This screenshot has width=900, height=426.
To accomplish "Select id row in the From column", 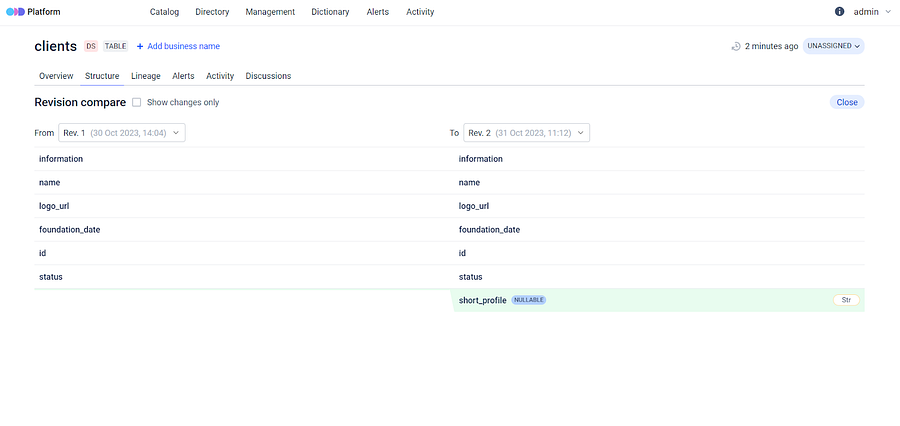I will point(243,253).
